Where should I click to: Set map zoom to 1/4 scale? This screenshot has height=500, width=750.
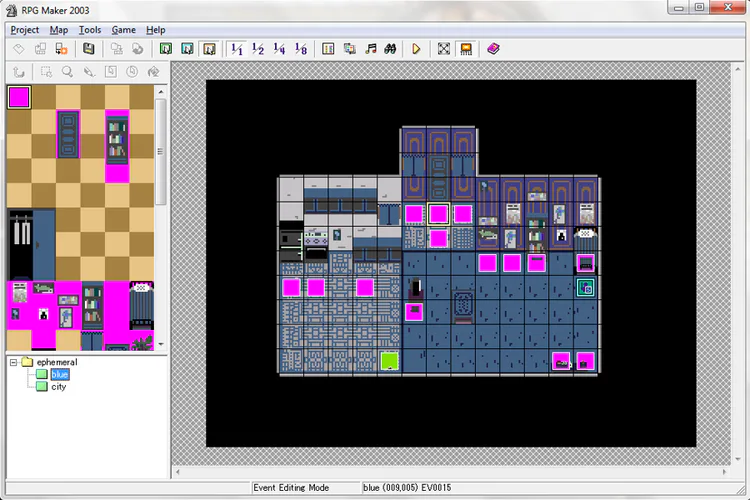tap(279, 49)
